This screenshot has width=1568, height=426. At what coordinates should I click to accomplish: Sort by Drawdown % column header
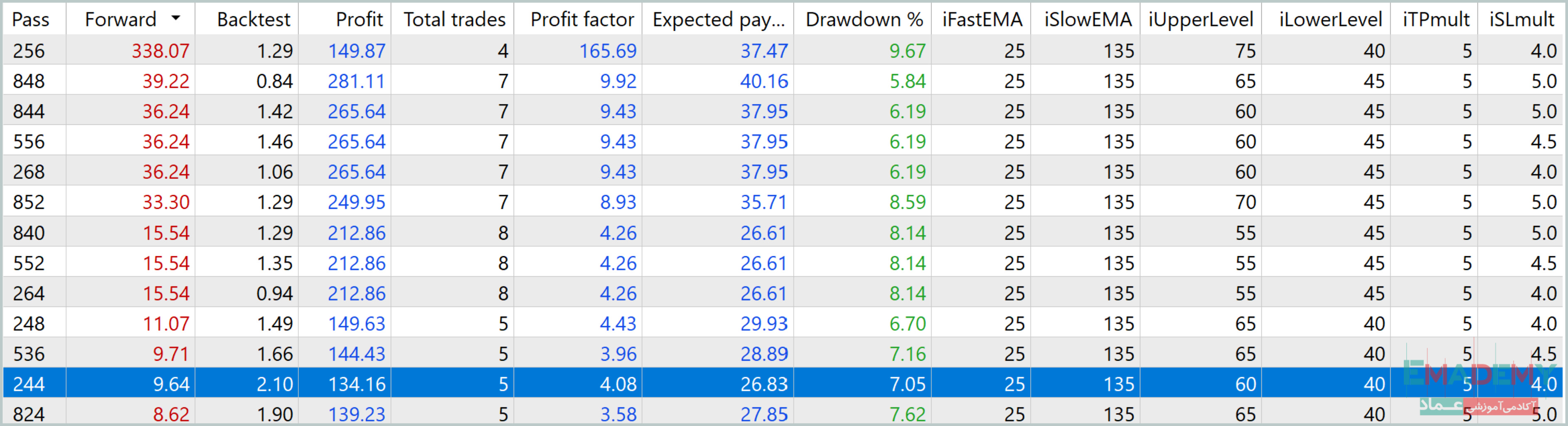tap(862, 19)
